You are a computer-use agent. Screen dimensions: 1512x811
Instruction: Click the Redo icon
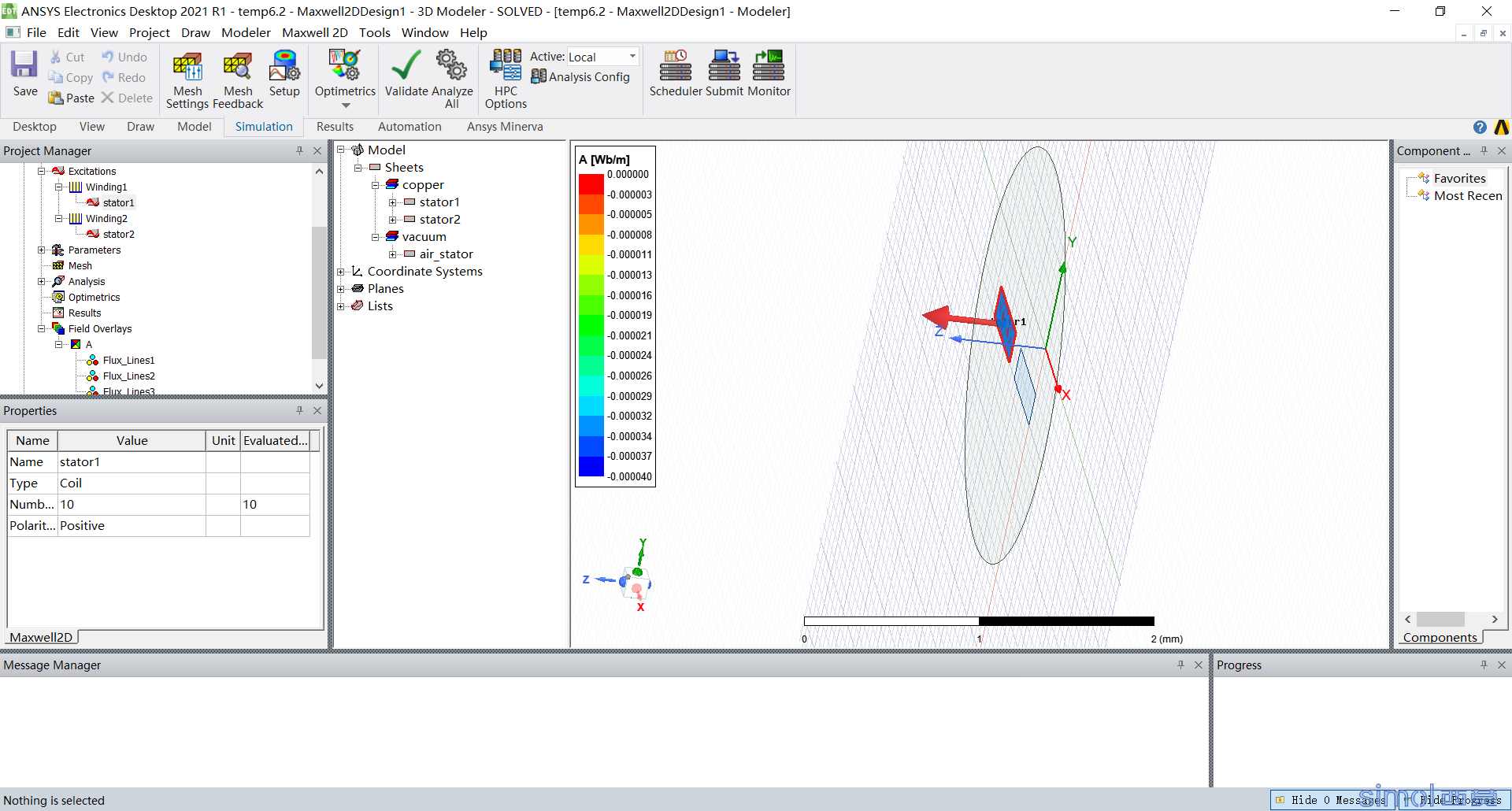[108, 77]
